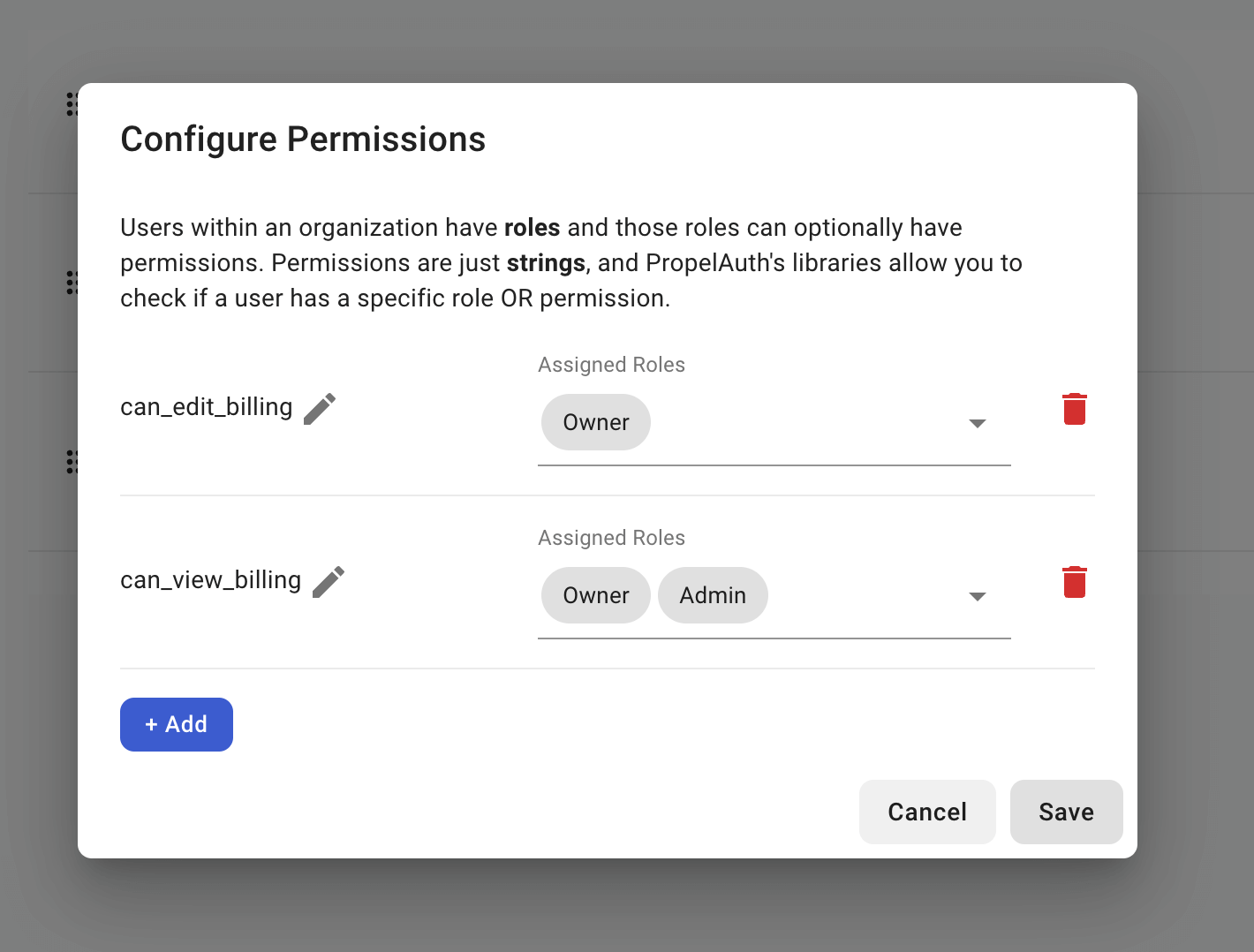Select the pencil icon next to can_edit_billing
This screenshot has width=1254, height=952.
coord(320,407)
